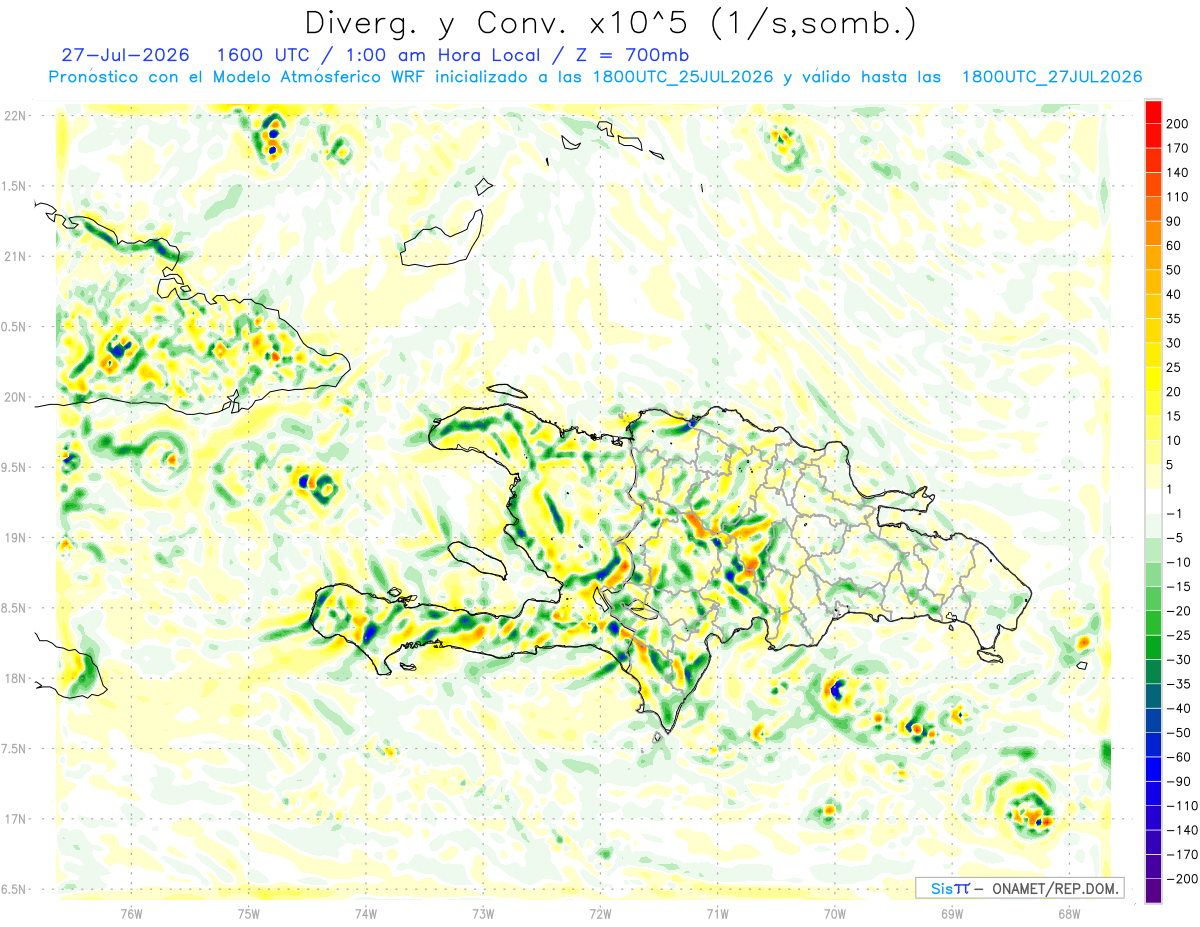This screenshot has height=927, width=1200.
Task: Click the -140 color scale value
Action: (1182, 830)
